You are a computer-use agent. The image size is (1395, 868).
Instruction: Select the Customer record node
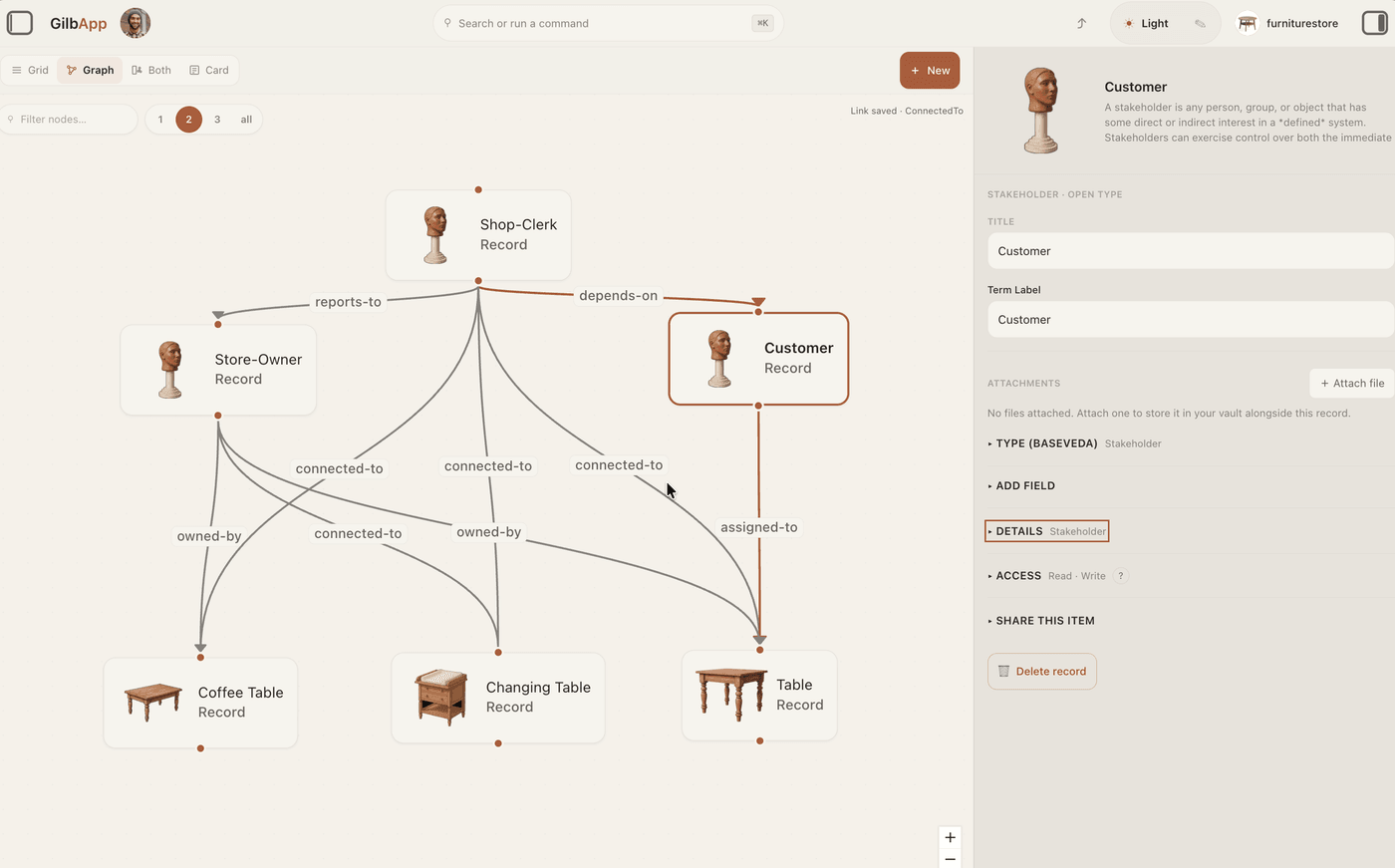point(758,359)
